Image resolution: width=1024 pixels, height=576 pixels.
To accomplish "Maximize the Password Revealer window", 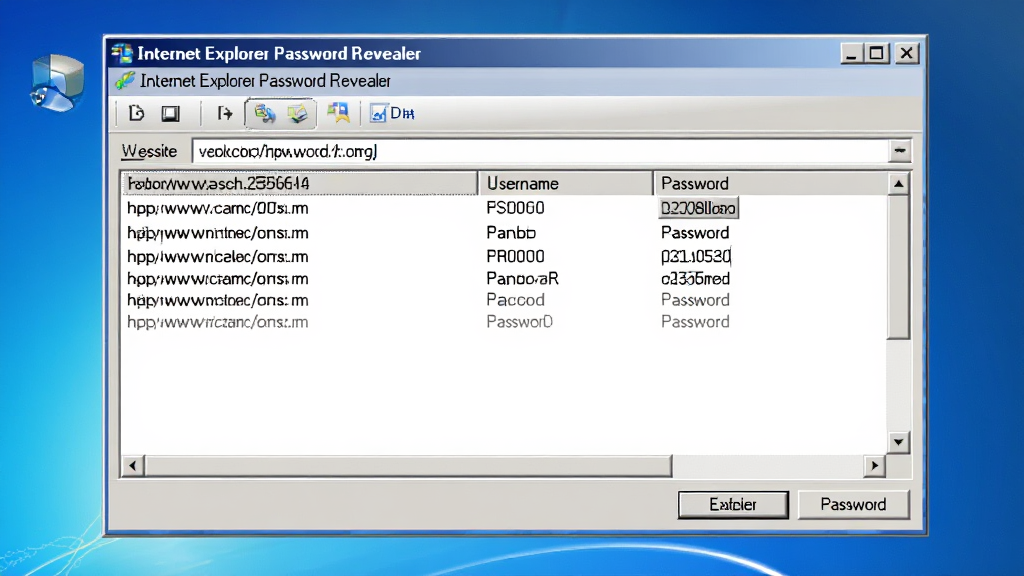I will (x=876, y=54).
